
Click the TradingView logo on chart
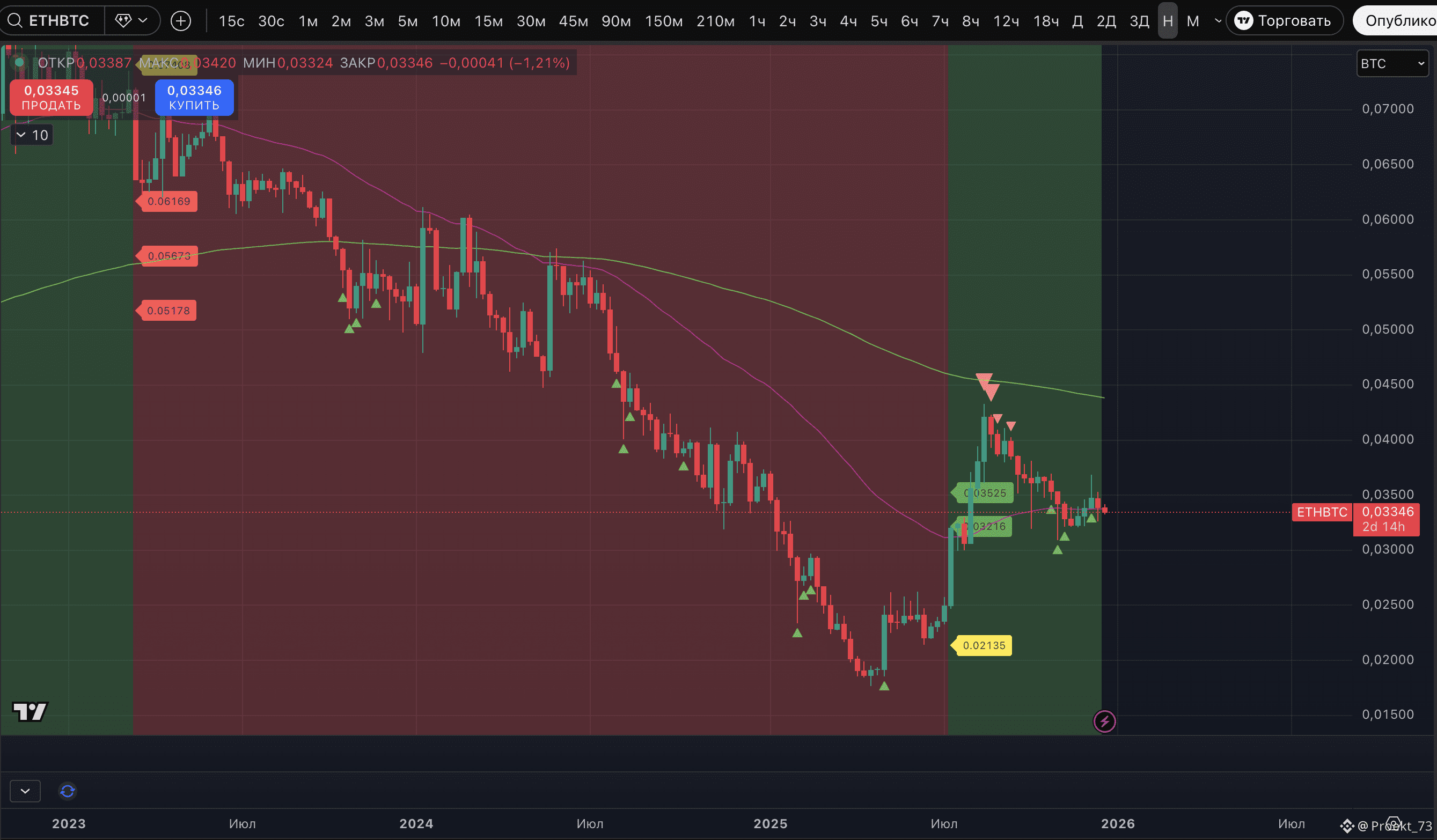click(x=30, y=711)
